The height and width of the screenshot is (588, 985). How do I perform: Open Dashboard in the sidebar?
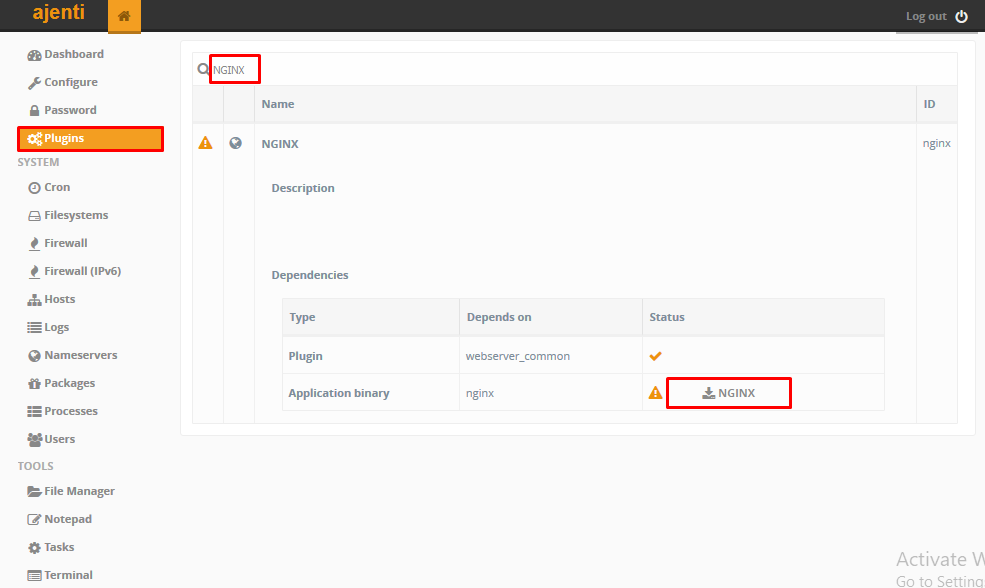[x=73, y=54]
